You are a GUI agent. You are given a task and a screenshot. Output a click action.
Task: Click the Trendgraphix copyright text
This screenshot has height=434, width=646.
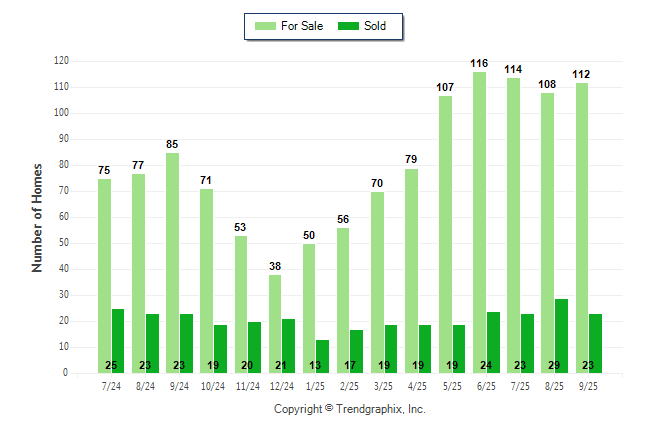tap(350, 409)
